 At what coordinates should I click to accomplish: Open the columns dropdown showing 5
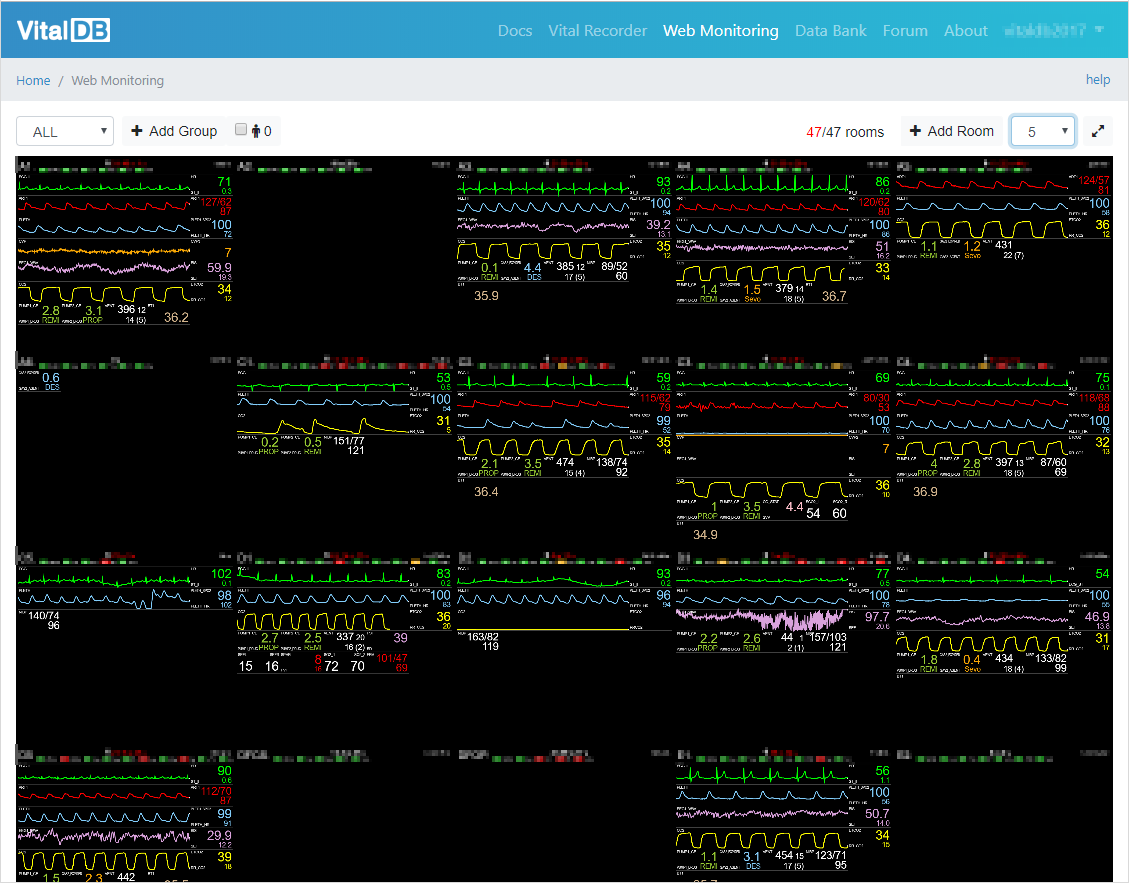point(1043,131)
